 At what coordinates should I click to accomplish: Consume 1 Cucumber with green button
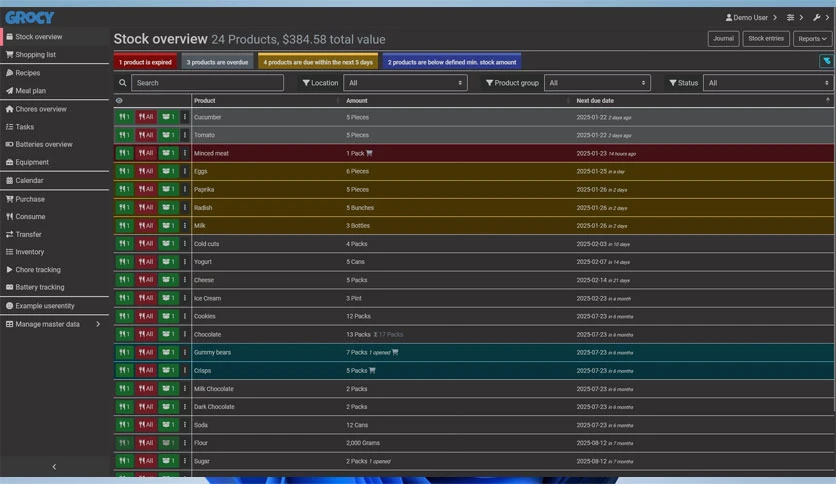pos(124,117)
